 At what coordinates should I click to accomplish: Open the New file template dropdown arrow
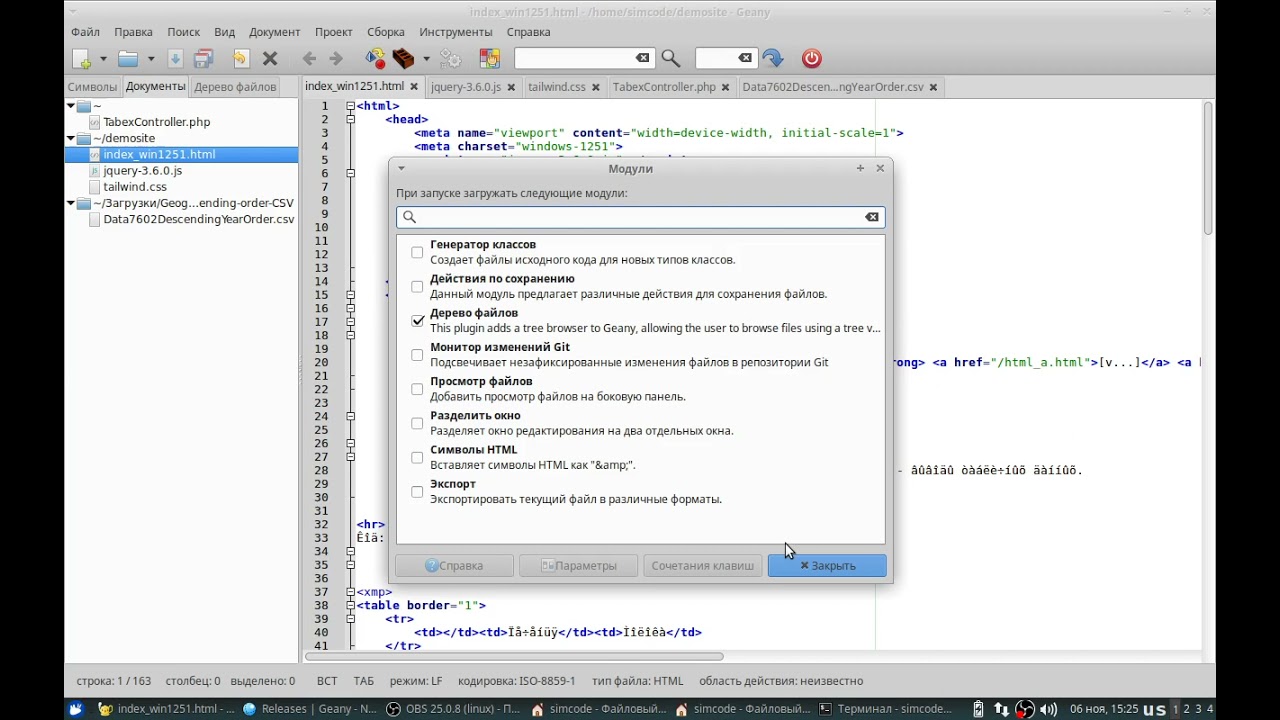[103, 59]
